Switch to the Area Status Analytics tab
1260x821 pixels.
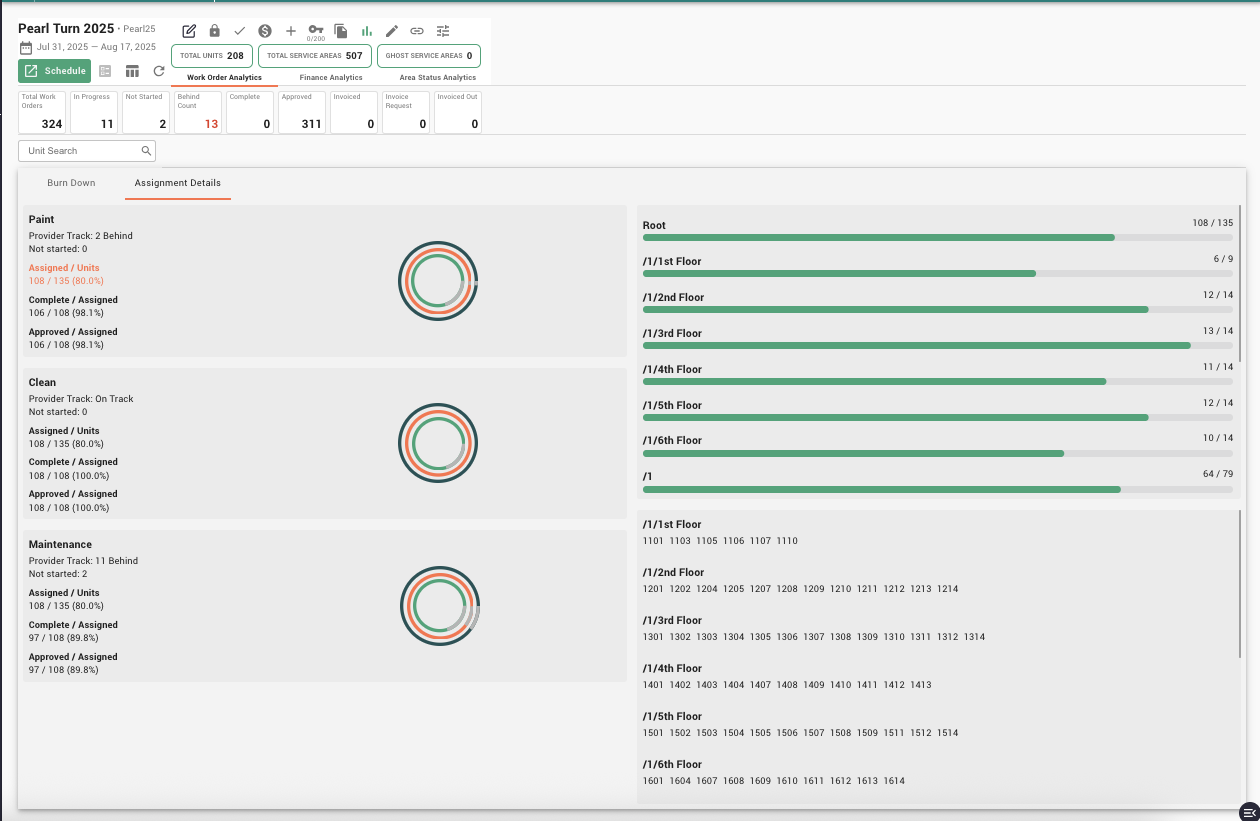[438, 77]
